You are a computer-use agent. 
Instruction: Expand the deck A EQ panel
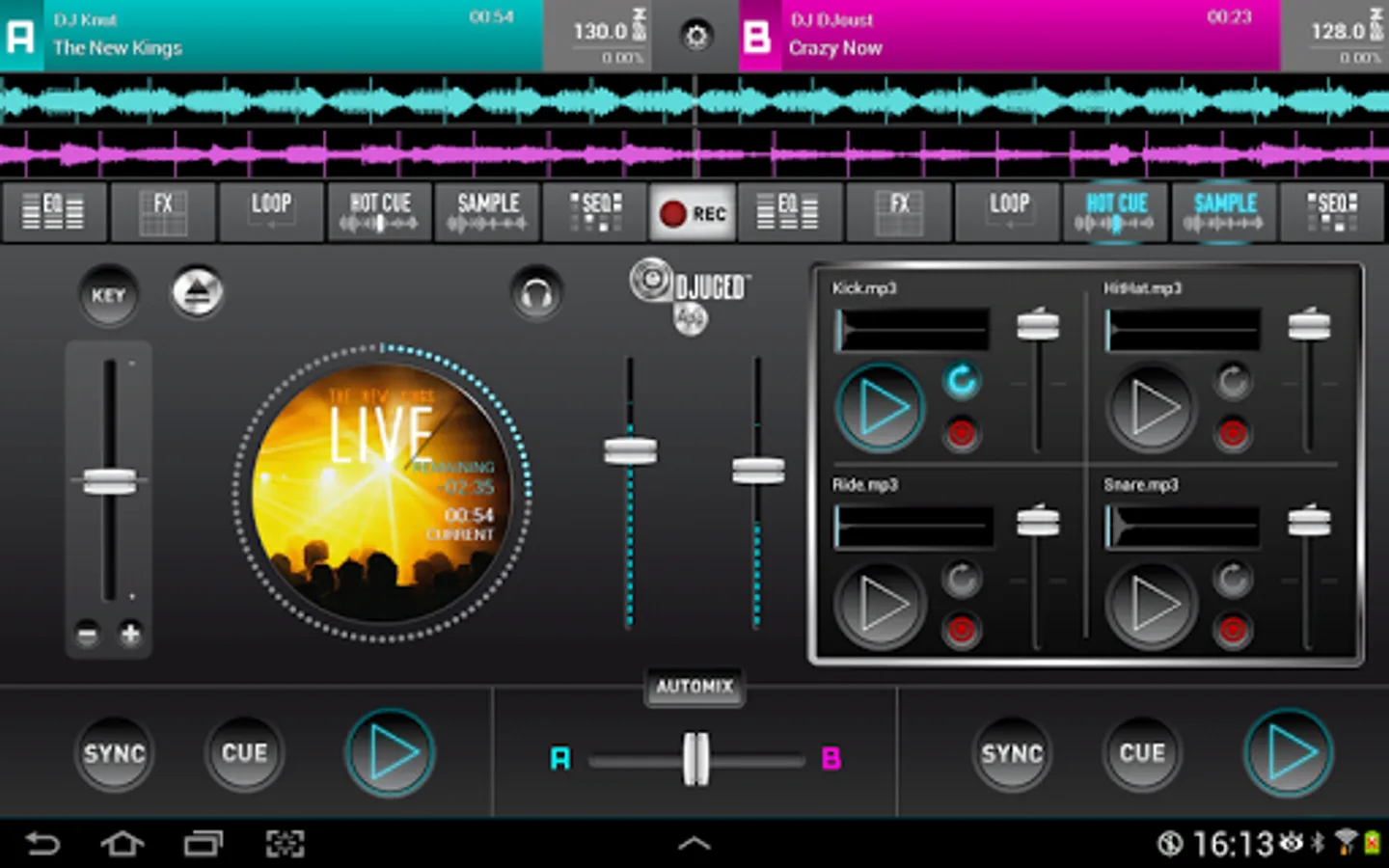pyautogui.click(x=54, y=212)
